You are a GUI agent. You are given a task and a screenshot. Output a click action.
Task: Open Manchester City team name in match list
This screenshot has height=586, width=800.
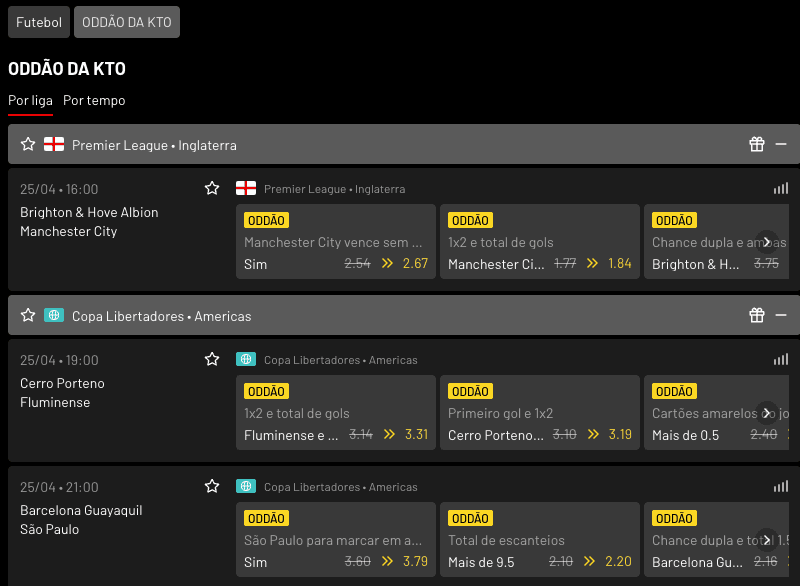(x=69, y=232)
